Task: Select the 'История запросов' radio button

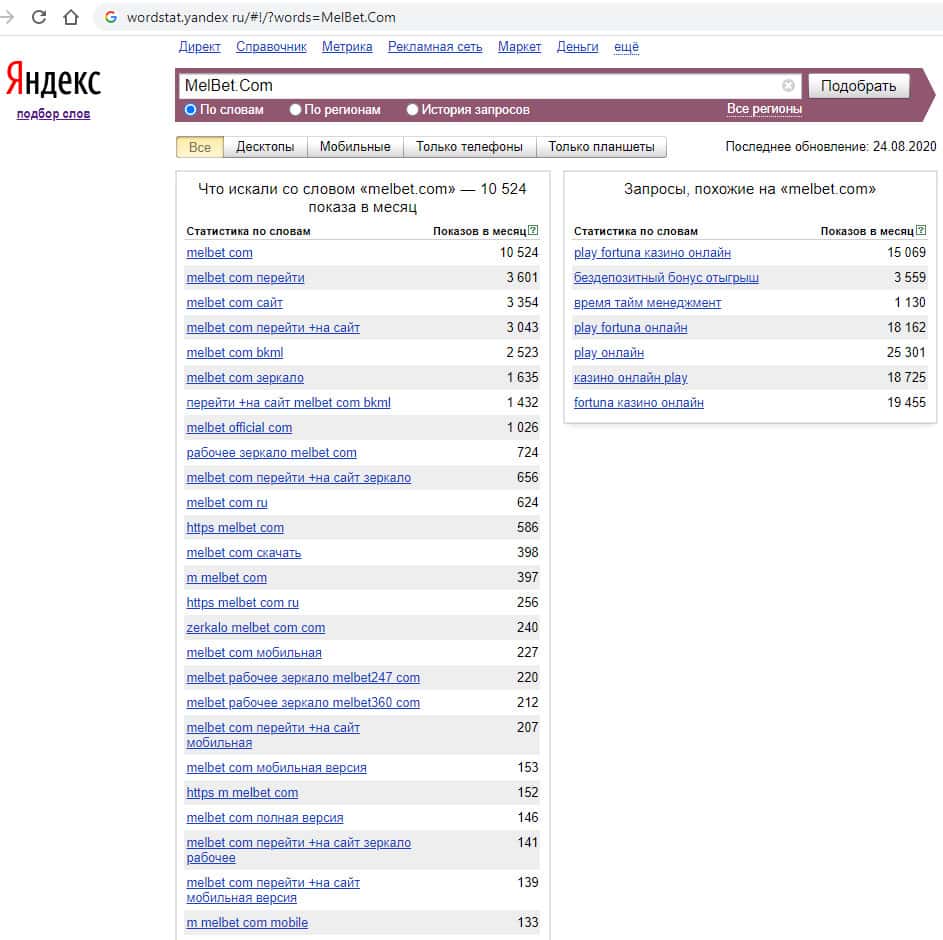Action: tap(412, 110)
